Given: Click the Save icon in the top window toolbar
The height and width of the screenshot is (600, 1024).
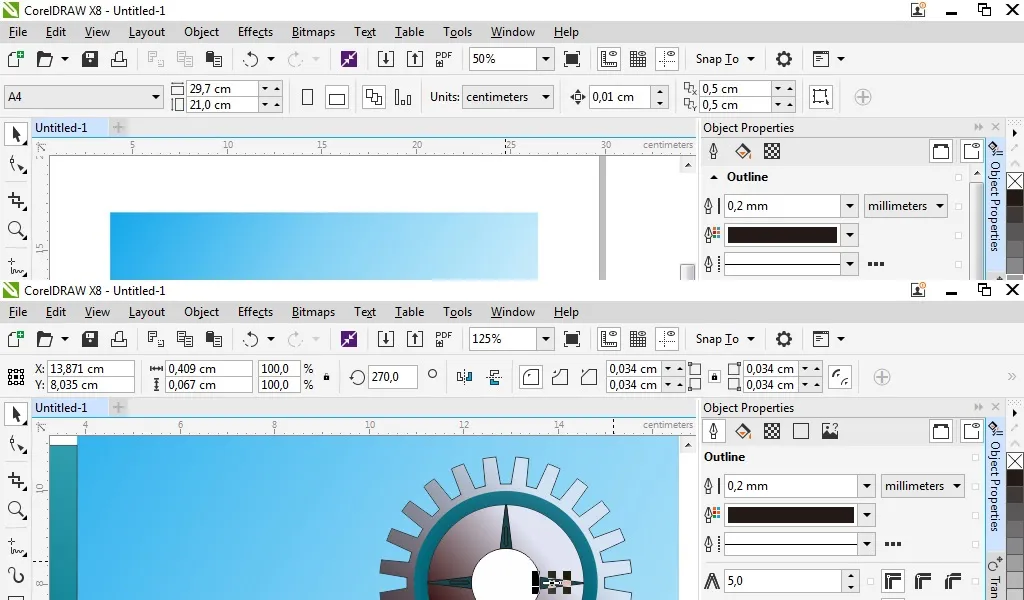Looking at the screenshot, I should [89, 59].
